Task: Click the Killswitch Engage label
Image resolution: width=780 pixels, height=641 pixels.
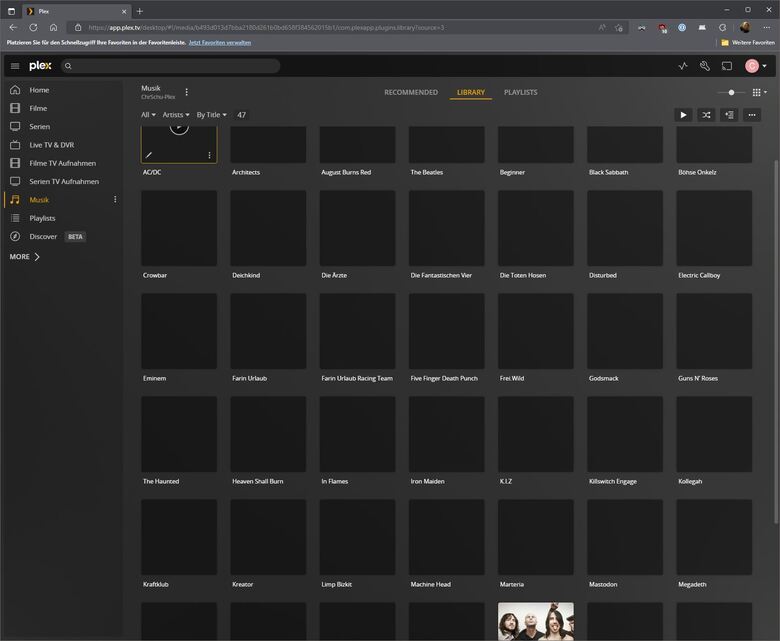Action: pyautogui.click(x=612, y=481)
